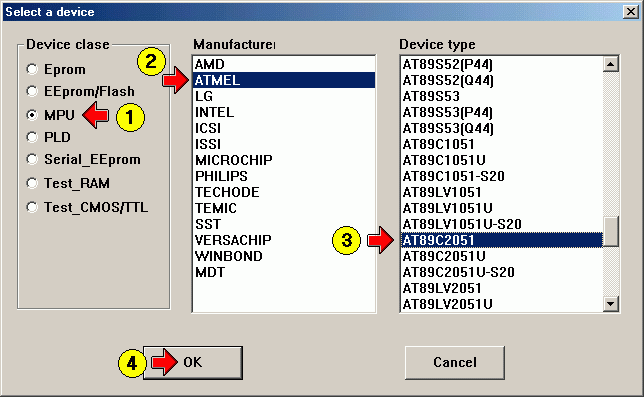Select ISSI manufacturer

[283, 144]
